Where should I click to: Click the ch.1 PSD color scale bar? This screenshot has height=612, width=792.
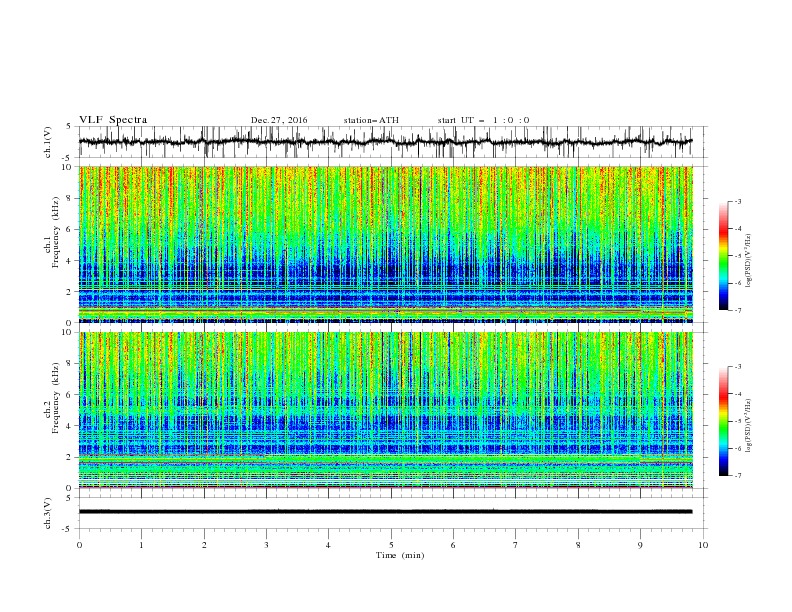click(723, 256)
